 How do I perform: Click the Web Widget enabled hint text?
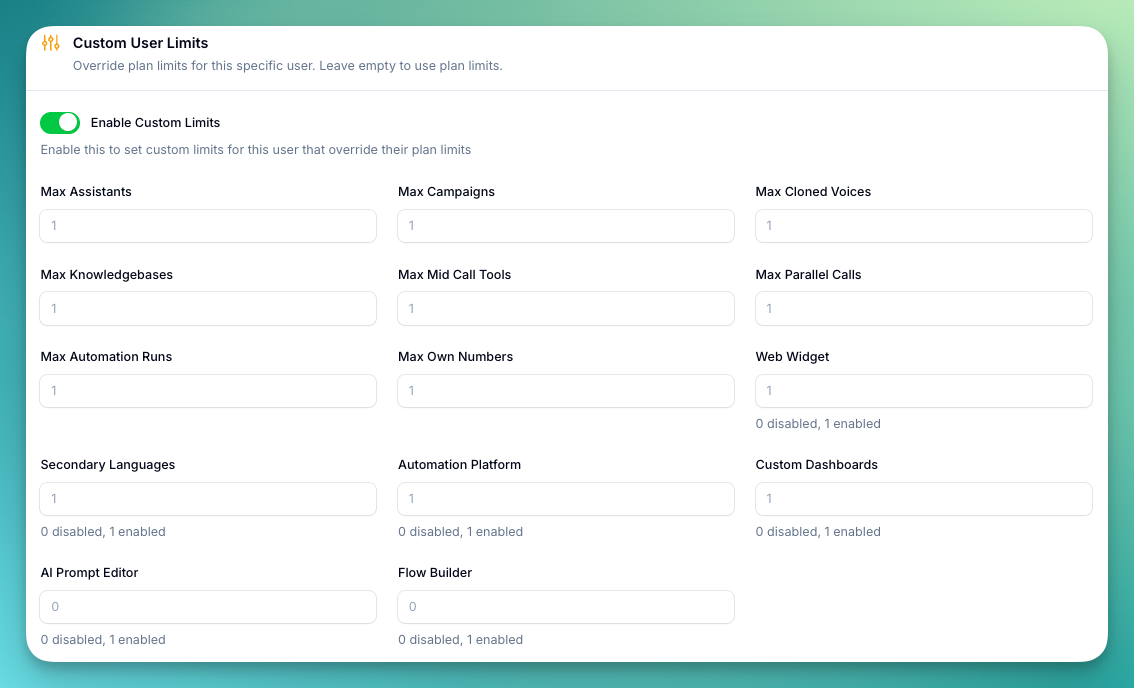tap(818, 423)
